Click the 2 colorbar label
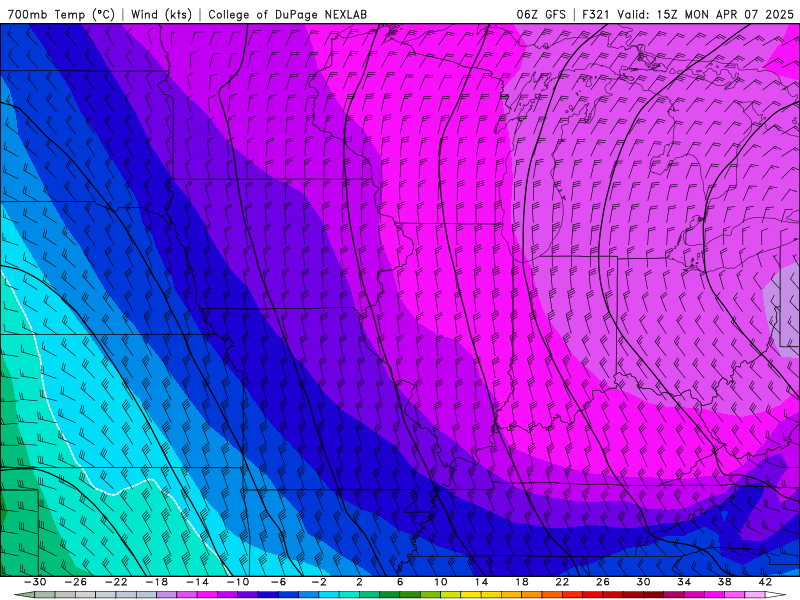 (x=359, y=582)
